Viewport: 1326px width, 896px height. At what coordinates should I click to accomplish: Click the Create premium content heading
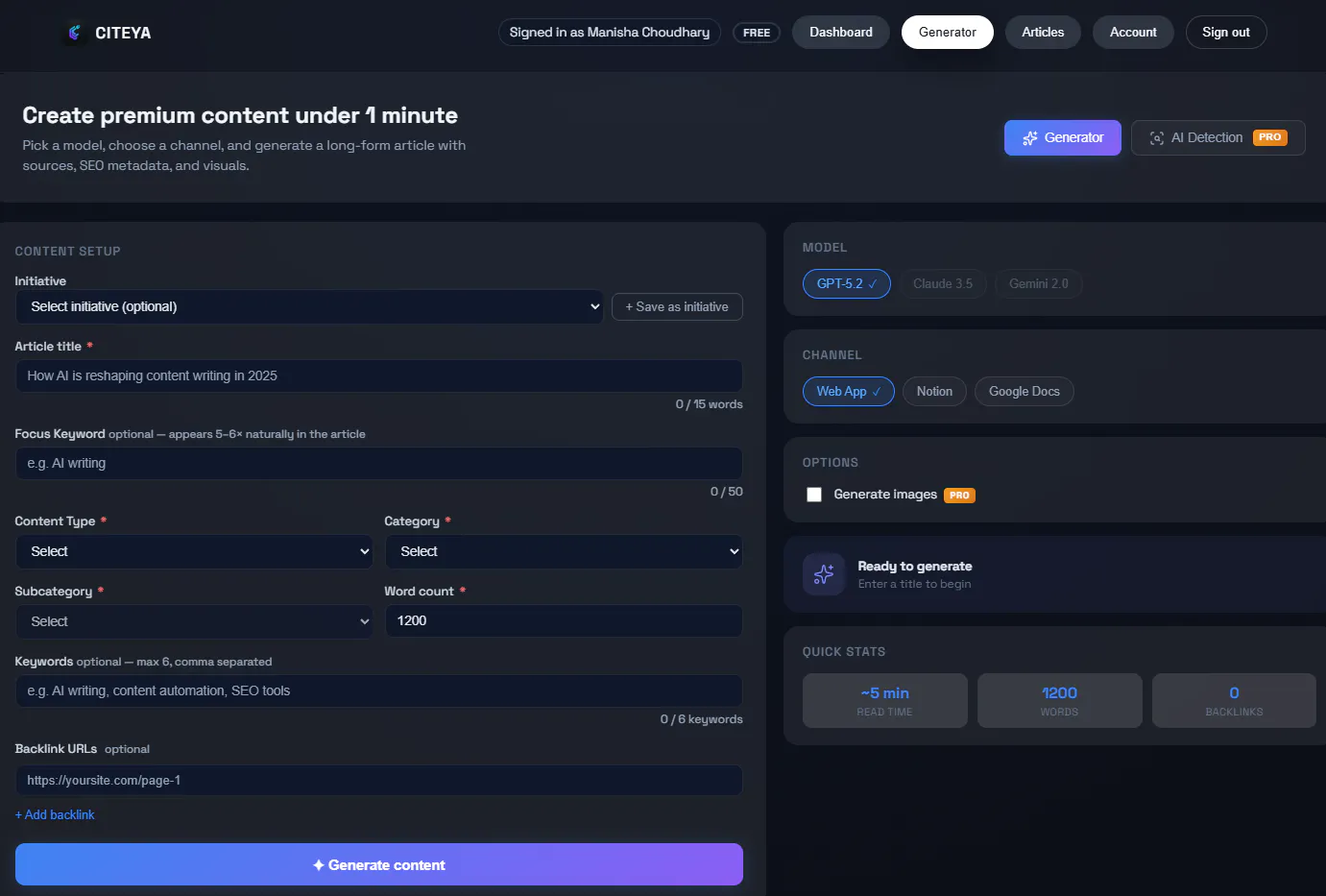[x=240, y=115]
